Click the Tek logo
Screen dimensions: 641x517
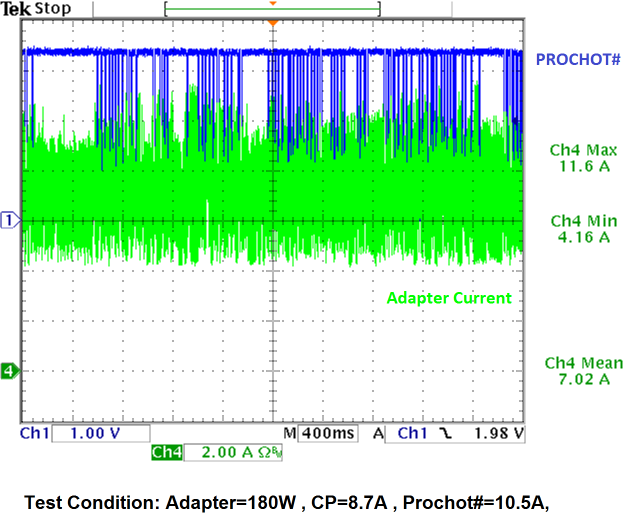[16, 9]
